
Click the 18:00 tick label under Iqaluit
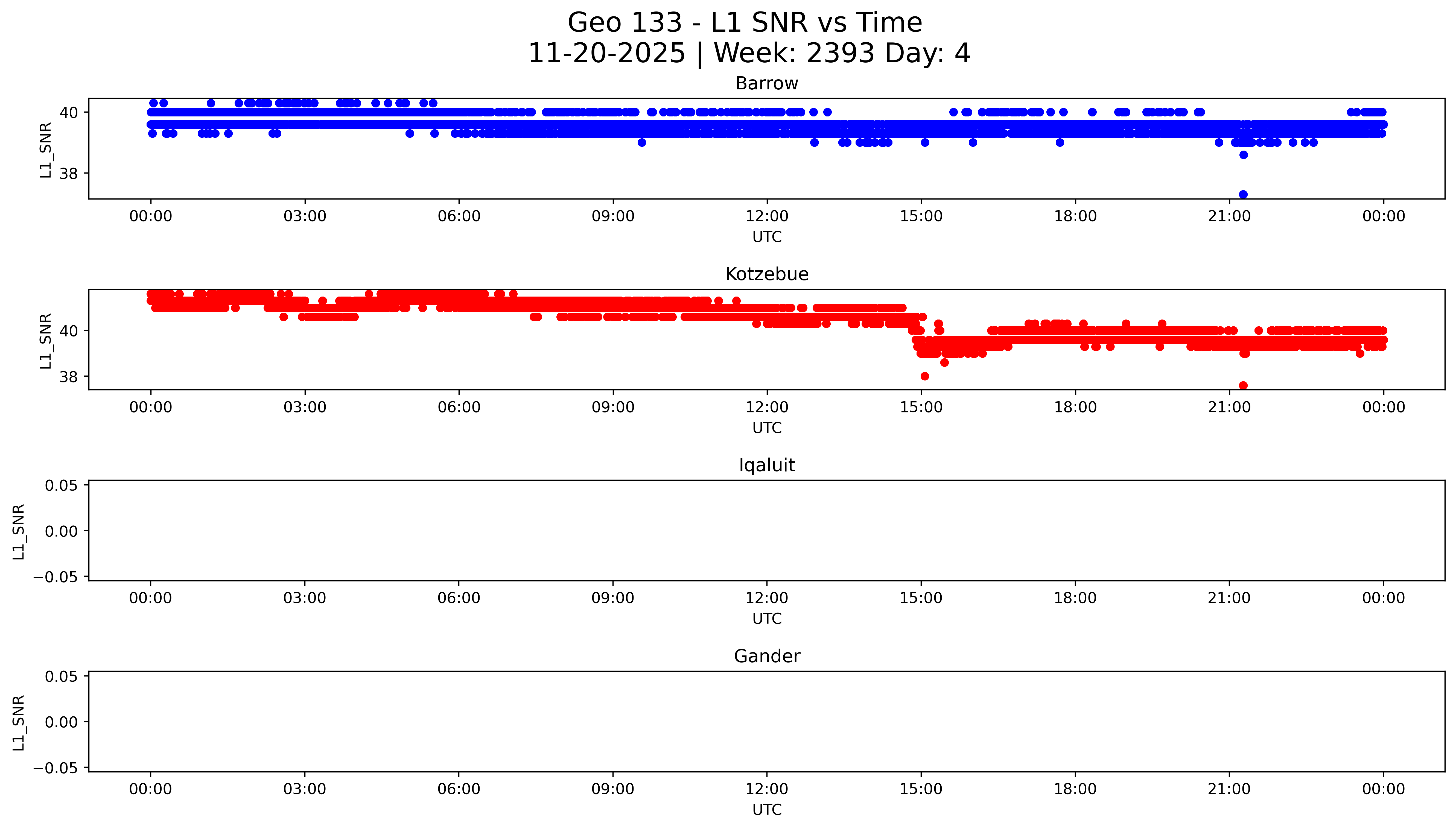pyautogui.click(x=1075, y=598)
